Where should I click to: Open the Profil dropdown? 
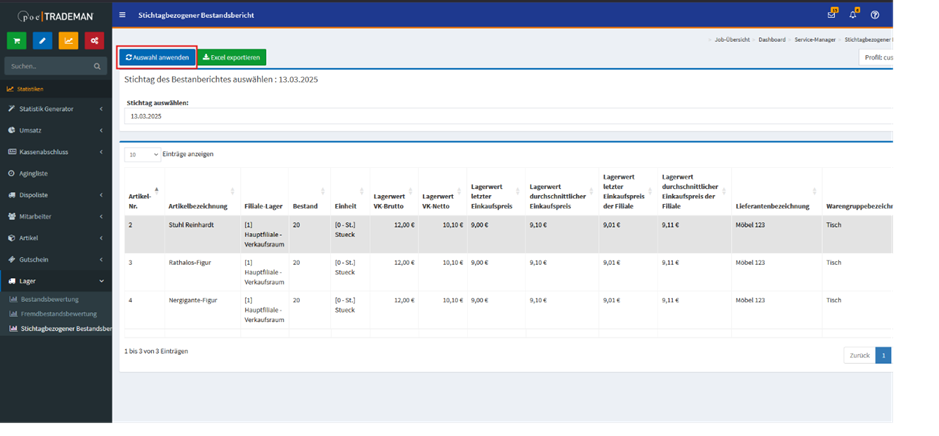tap(876, 57)
